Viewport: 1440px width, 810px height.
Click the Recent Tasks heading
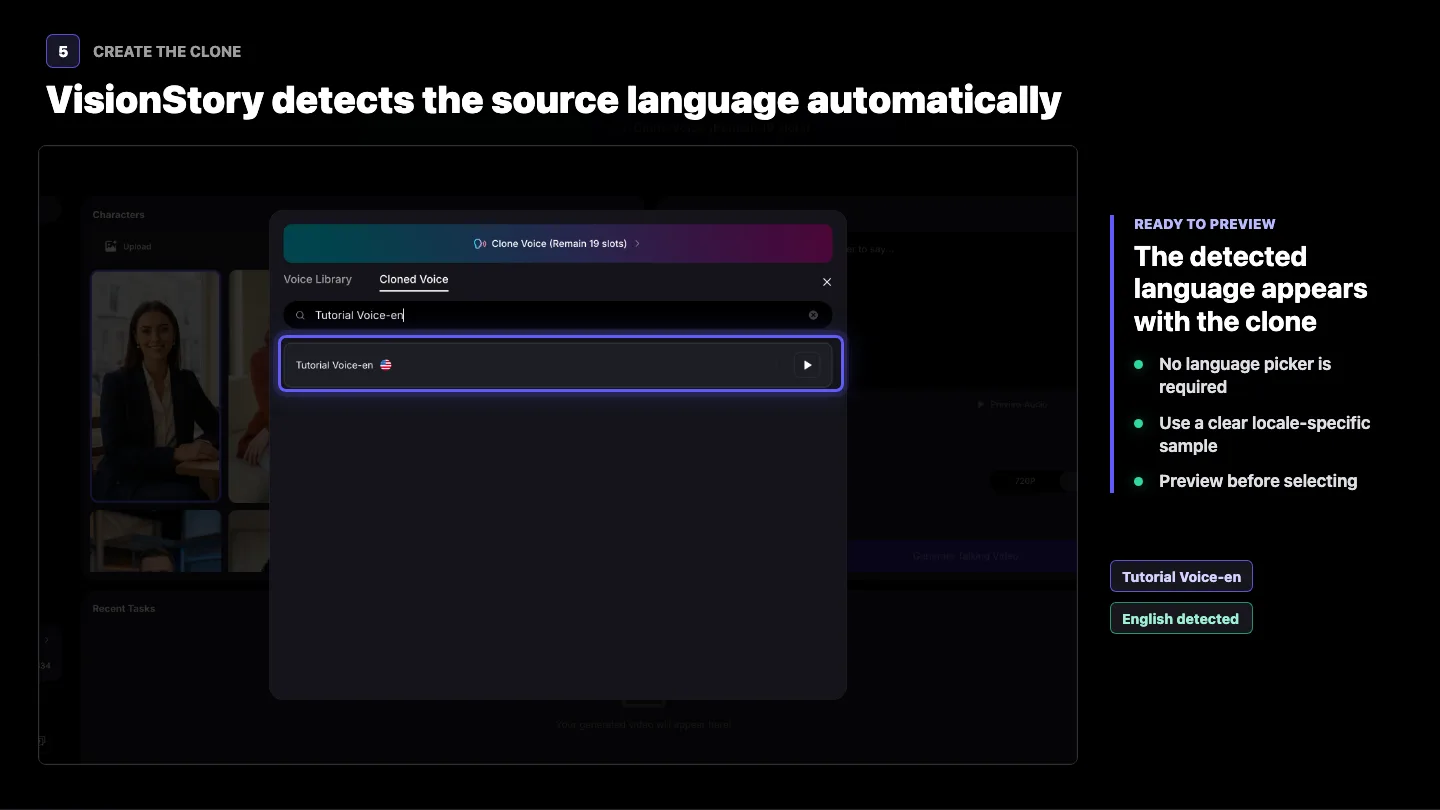[x=124, y=608]
